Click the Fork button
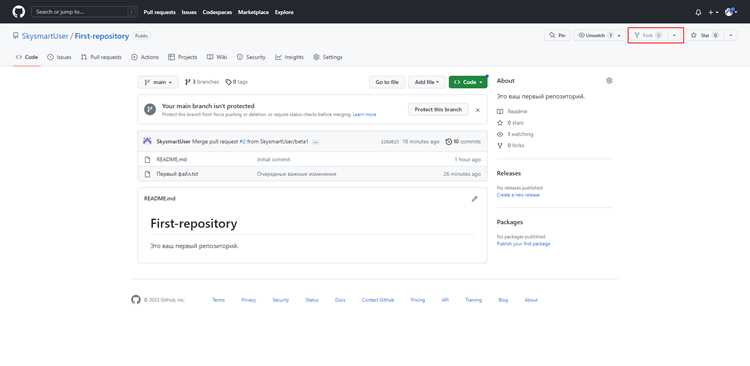This screenshot has width=750, height=366. pyautogui.click(x=648, y=35)
